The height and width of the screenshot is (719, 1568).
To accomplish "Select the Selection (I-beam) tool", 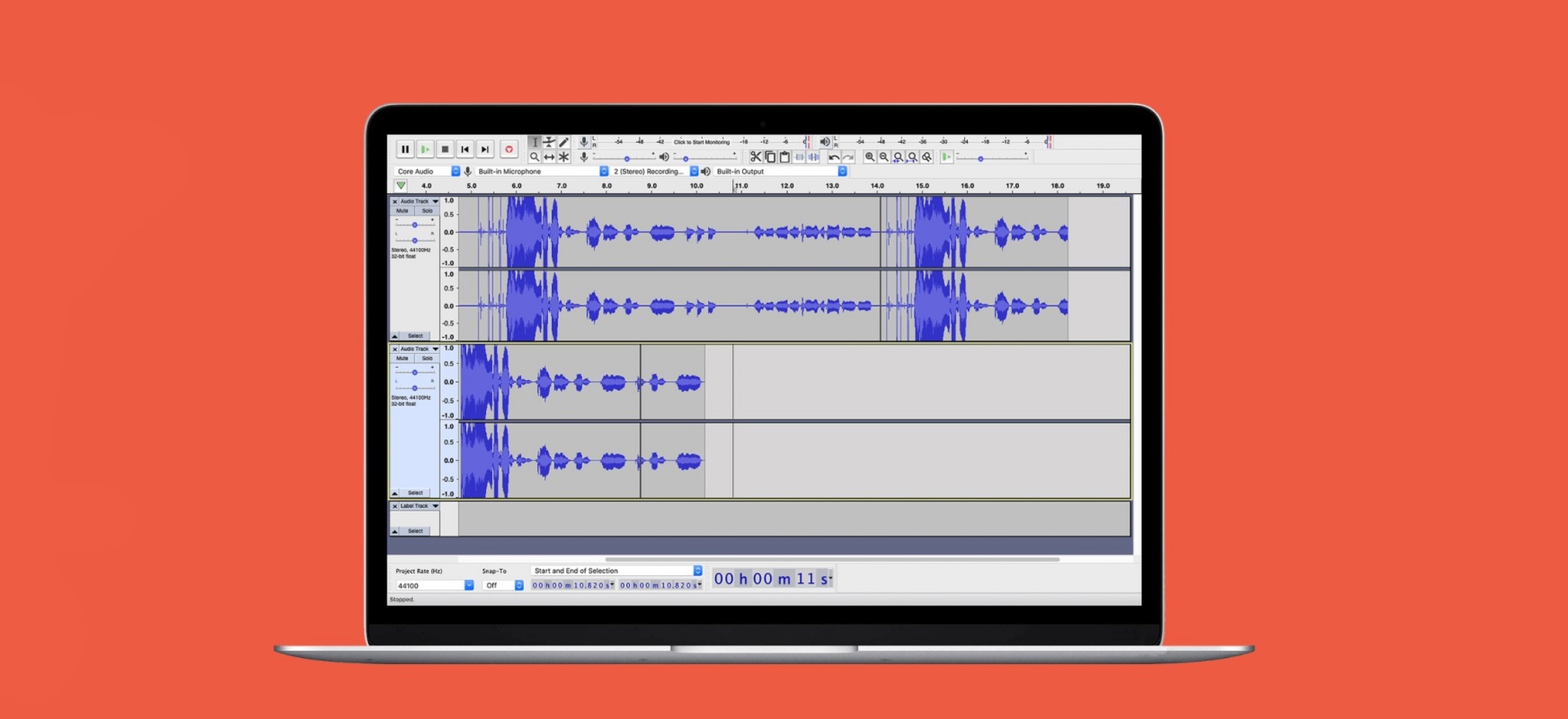I will (535, 142).
